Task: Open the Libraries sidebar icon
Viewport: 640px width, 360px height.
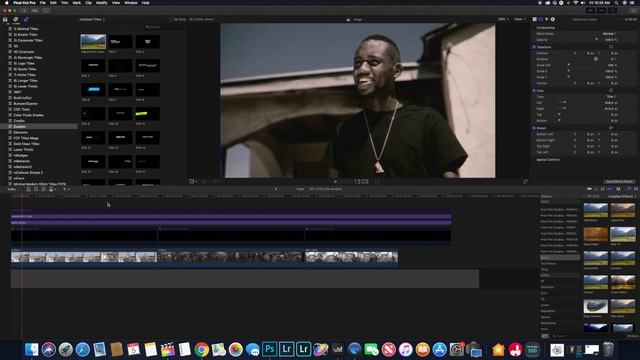Action: (x=5, y=19)
